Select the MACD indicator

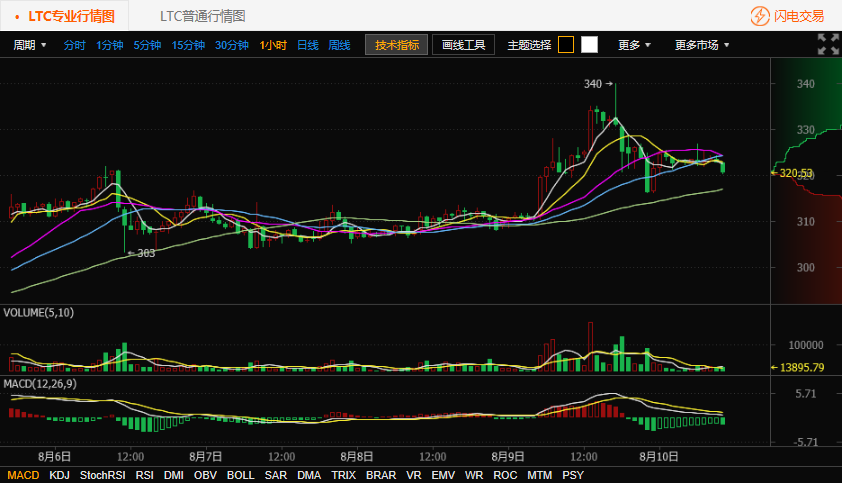click(x=23, y=475)
